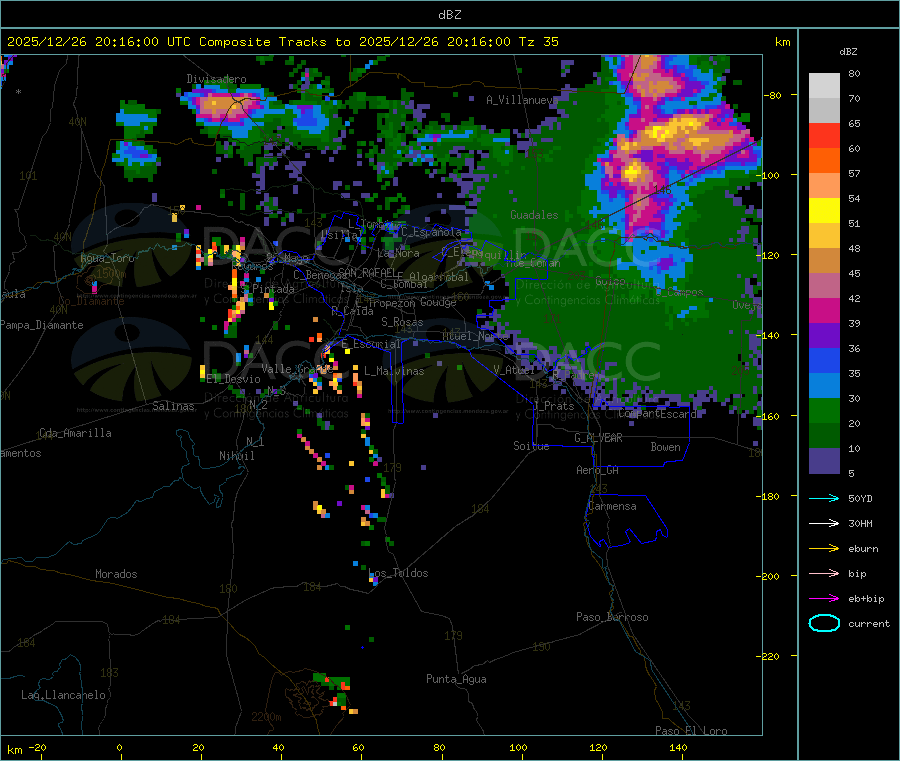Image resolution: width=900 pixels, height=761 pixels.
Task: Click the 'dBZ' heading above the color scale
Action: (848, 52)
